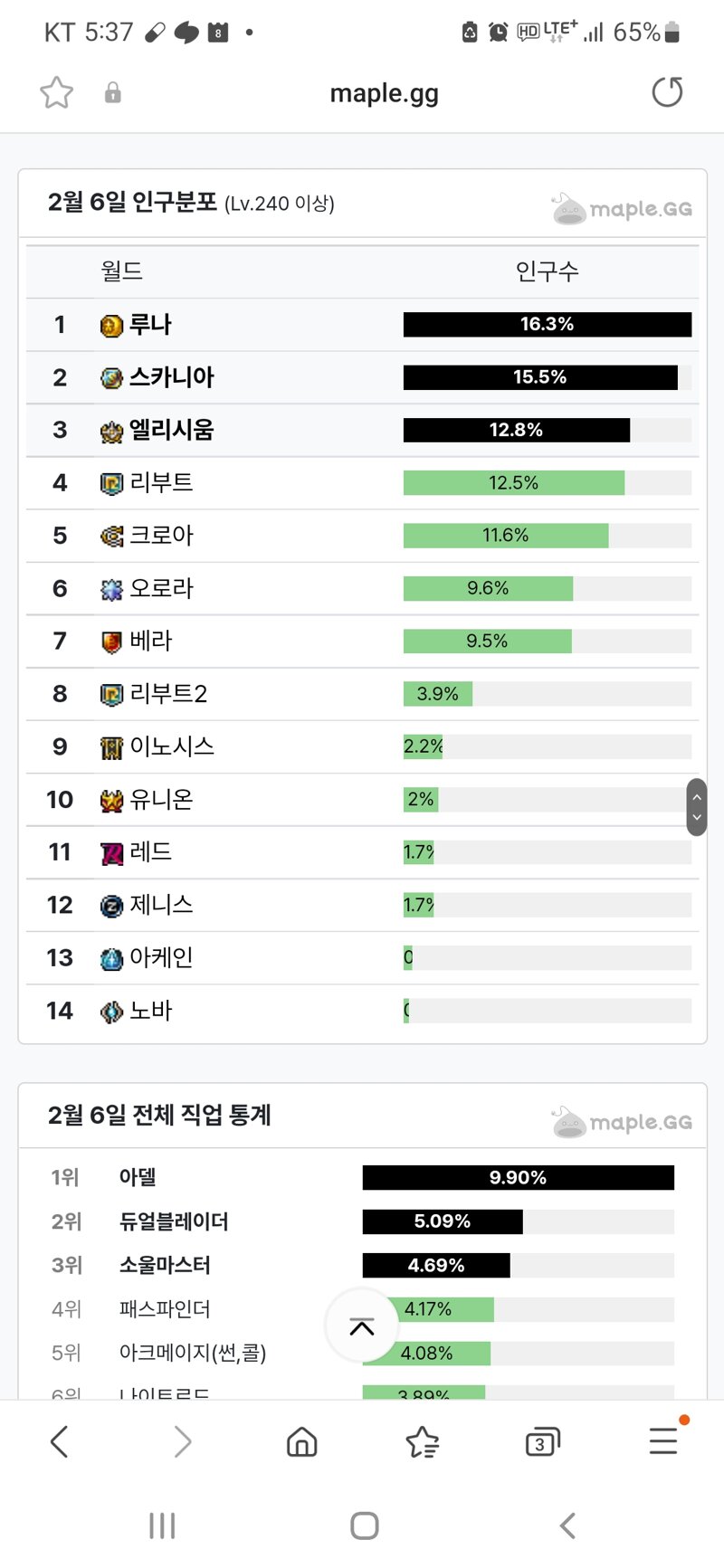Tap the 듀얼블레이더 5.09% bar

tap(443, 1221)
